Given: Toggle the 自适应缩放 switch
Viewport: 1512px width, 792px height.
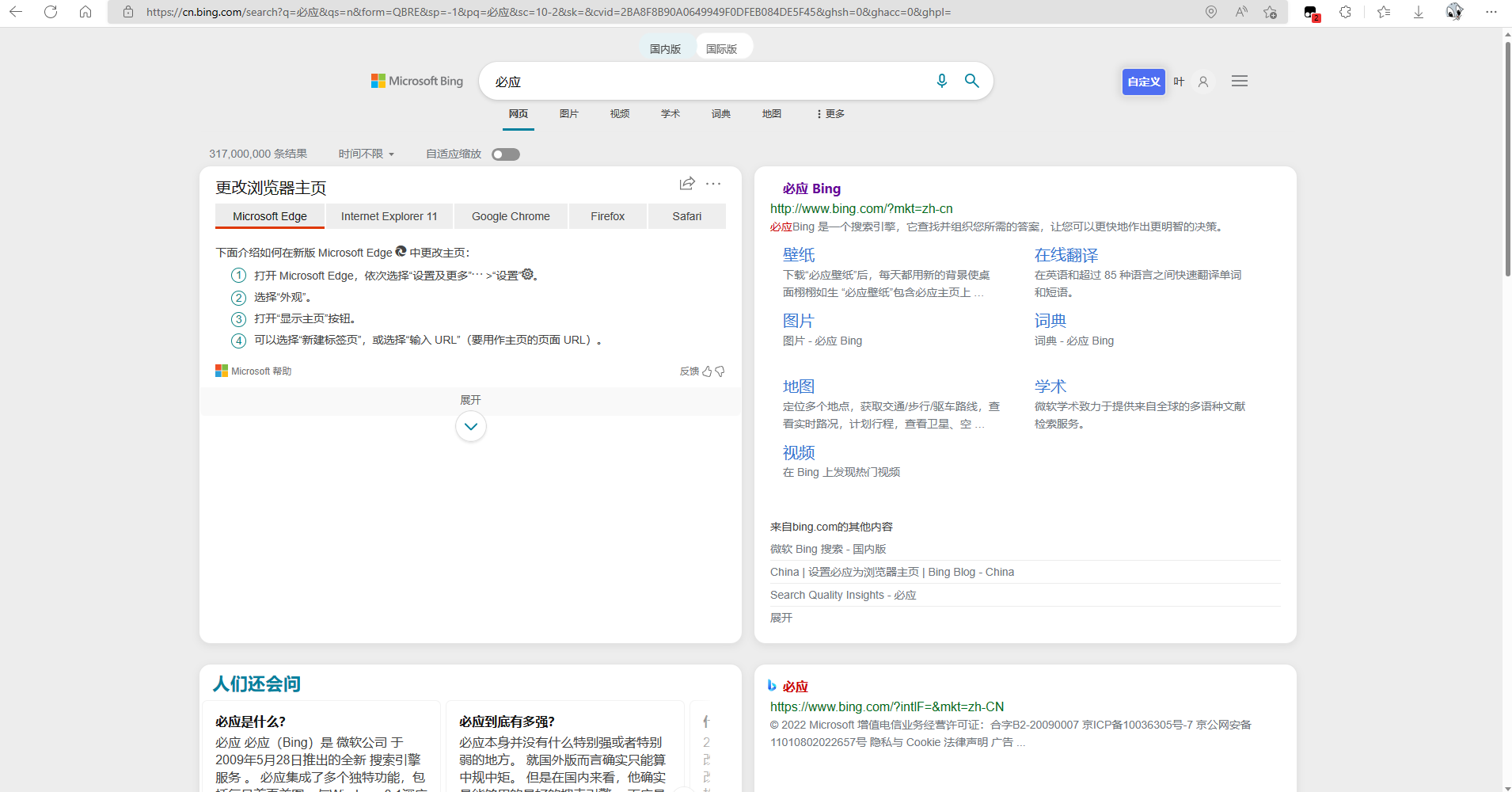Looking at the screenshot, I should 506,154.
